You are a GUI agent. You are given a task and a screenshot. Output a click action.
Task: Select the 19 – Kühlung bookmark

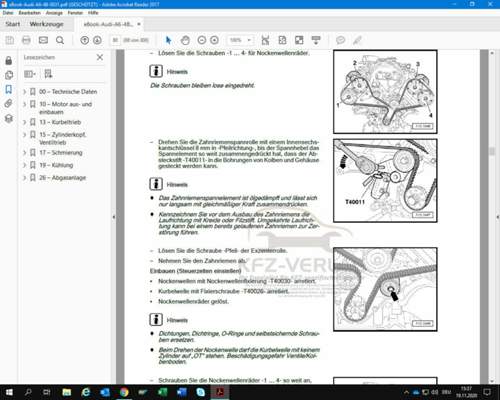coord(56,165)
